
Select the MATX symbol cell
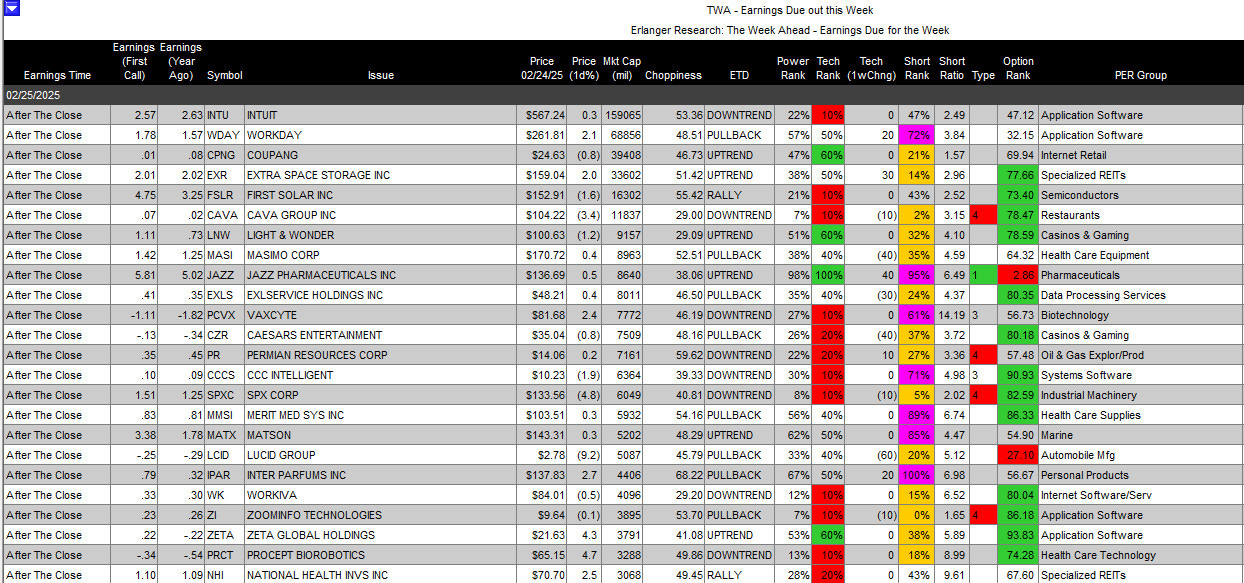tap(224, 435)
